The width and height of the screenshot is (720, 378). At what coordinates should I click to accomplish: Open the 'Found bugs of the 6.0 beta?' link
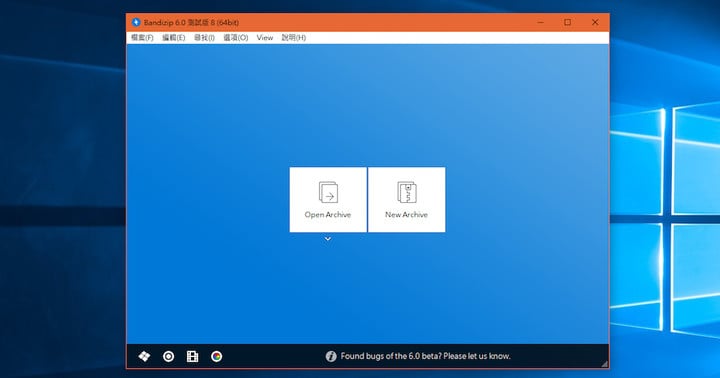point(426,356)
